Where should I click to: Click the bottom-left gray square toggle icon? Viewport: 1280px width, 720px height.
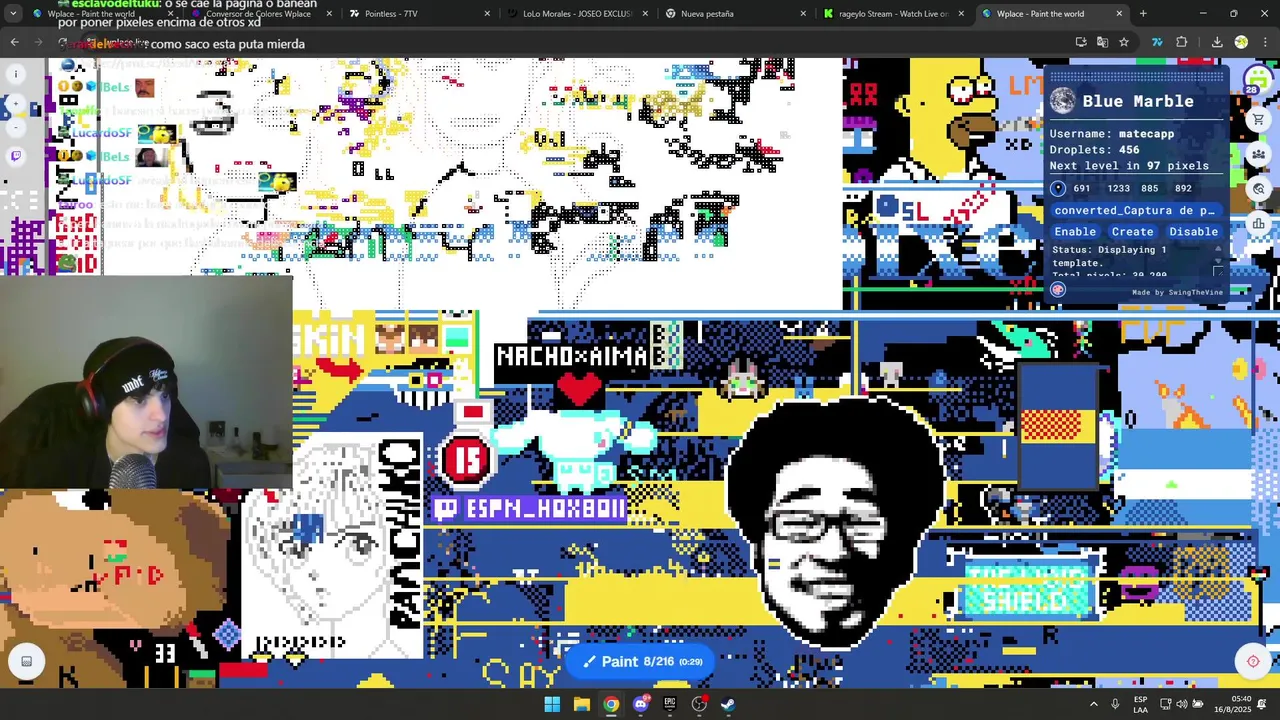[x=27, y=661]
